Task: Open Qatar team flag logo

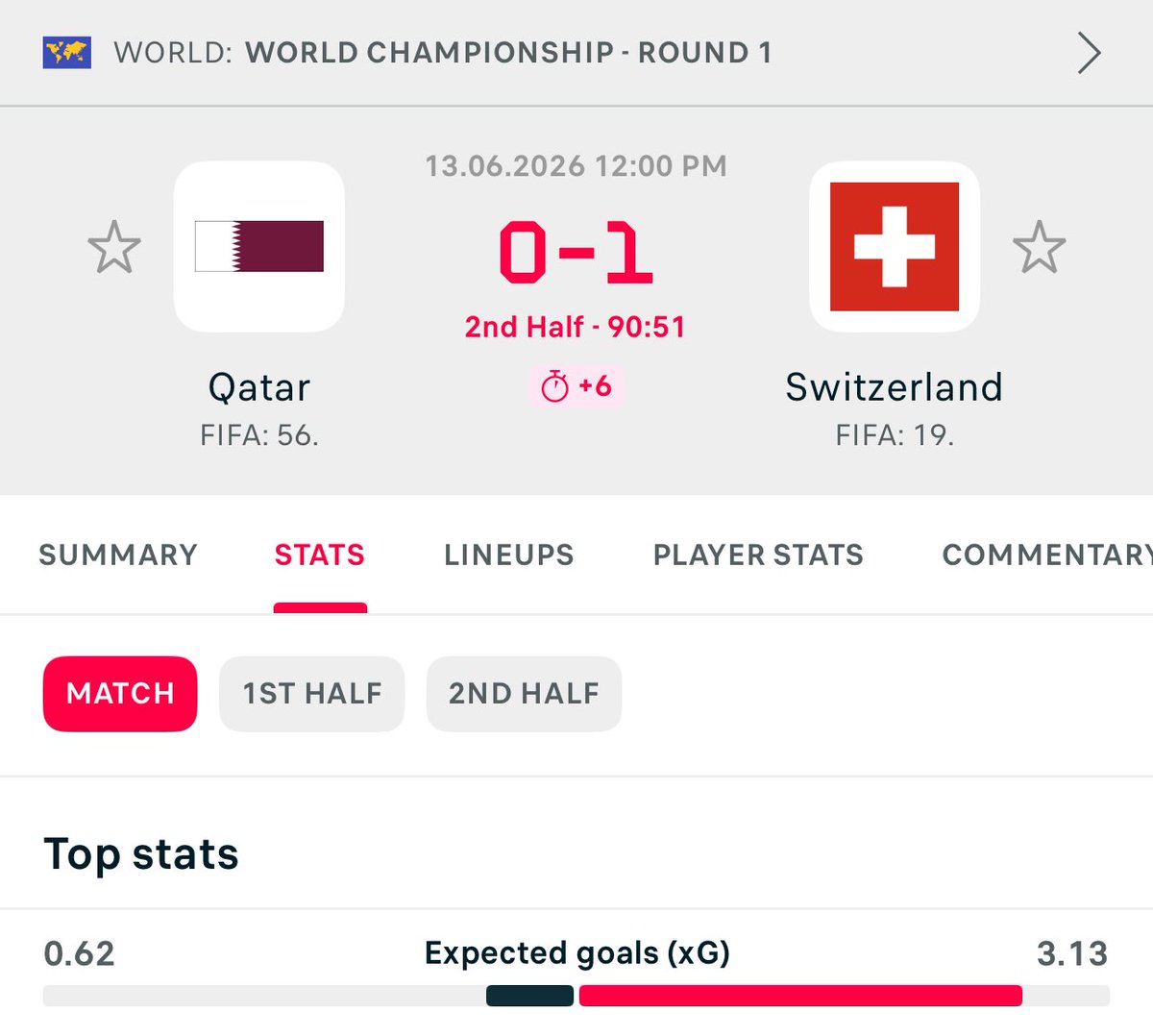Action: [x=259, y=247]
